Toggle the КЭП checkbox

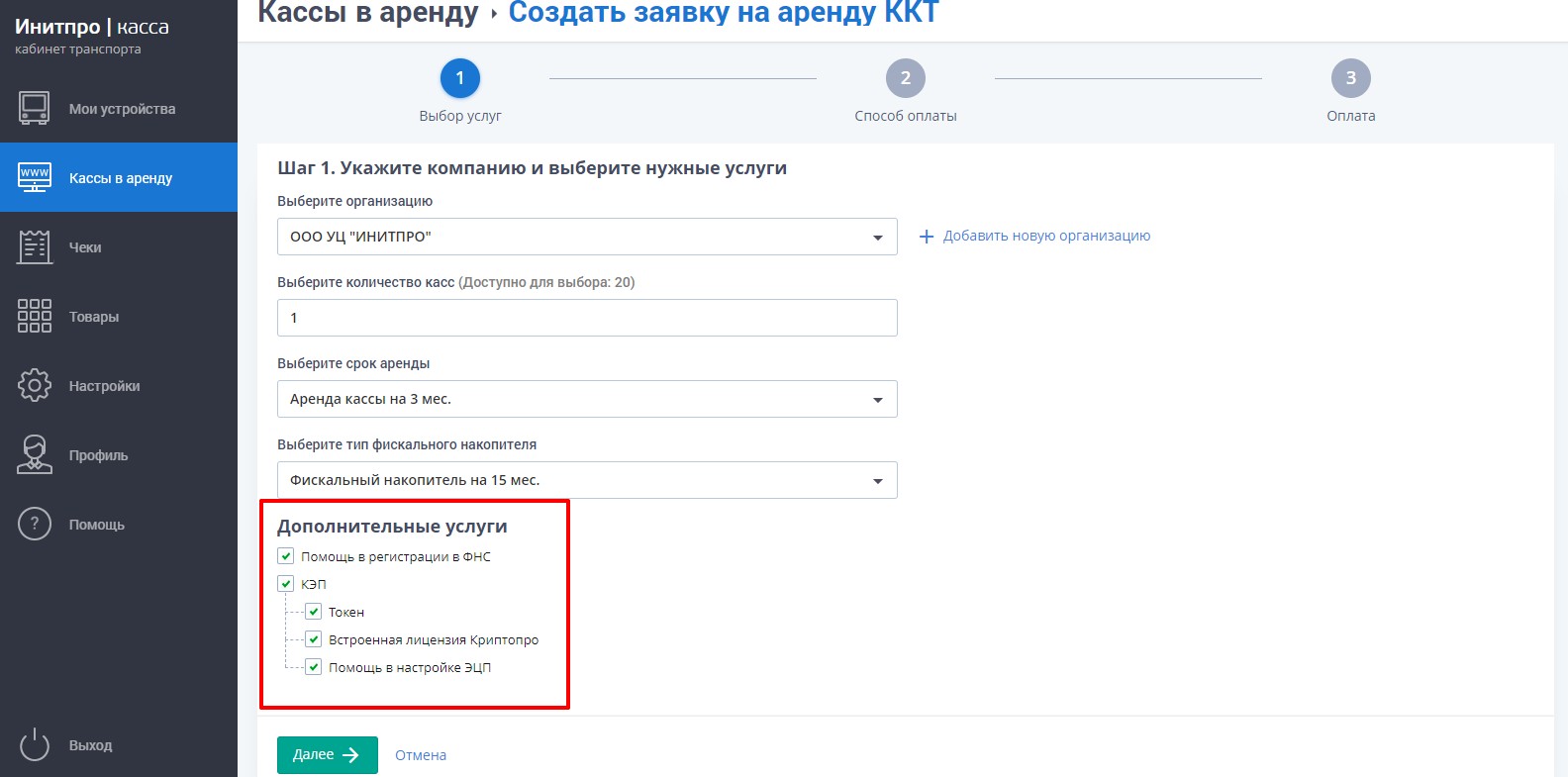click(x=286, y=584)
